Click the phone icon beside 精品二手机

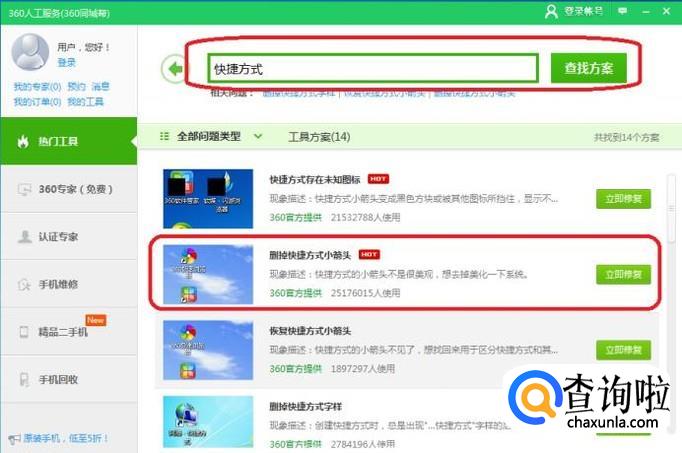pos(24,332)
